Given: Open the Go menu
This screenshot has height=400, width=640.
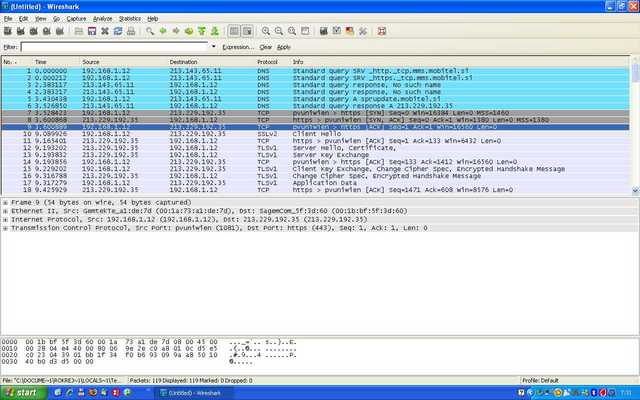Looking at the screenshot, I should 56,19.
